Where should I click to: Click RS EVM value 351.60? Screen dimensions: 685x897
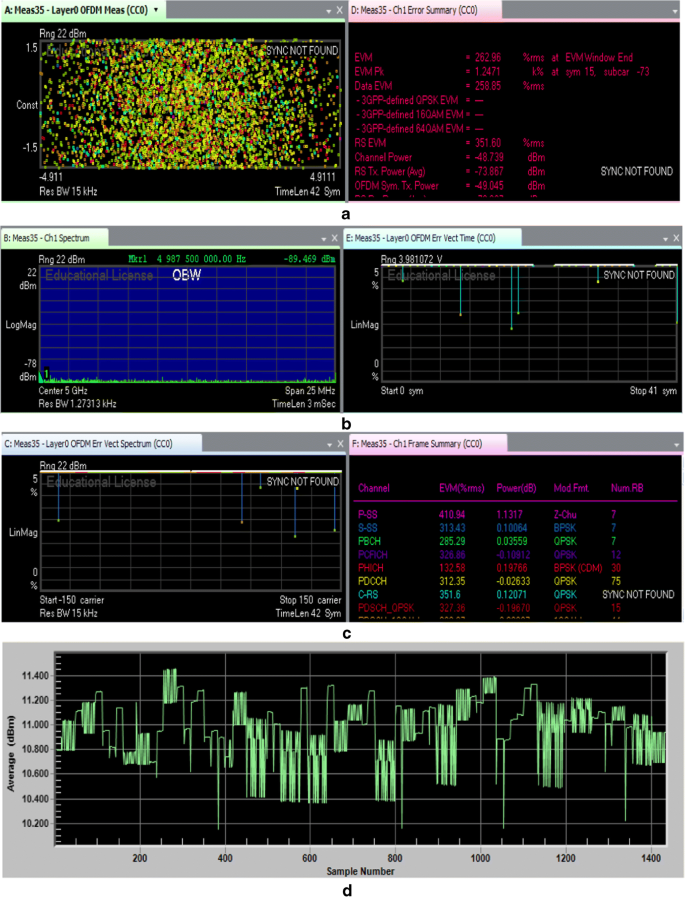point(488,144)
